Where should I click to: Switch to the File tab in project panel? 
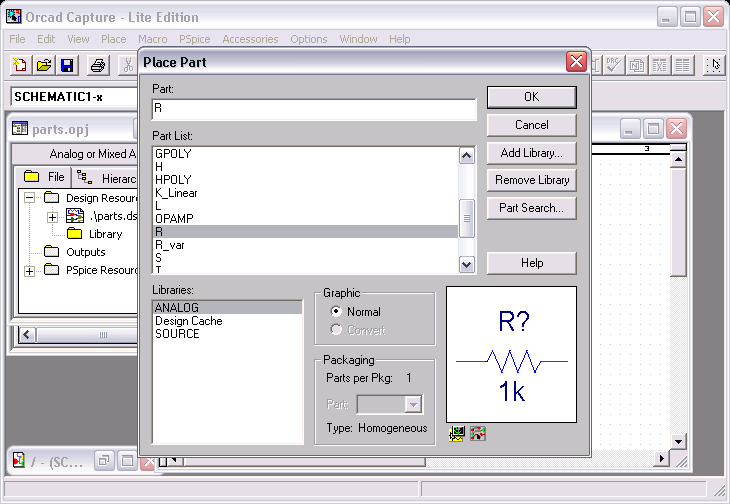coord(43,177)
